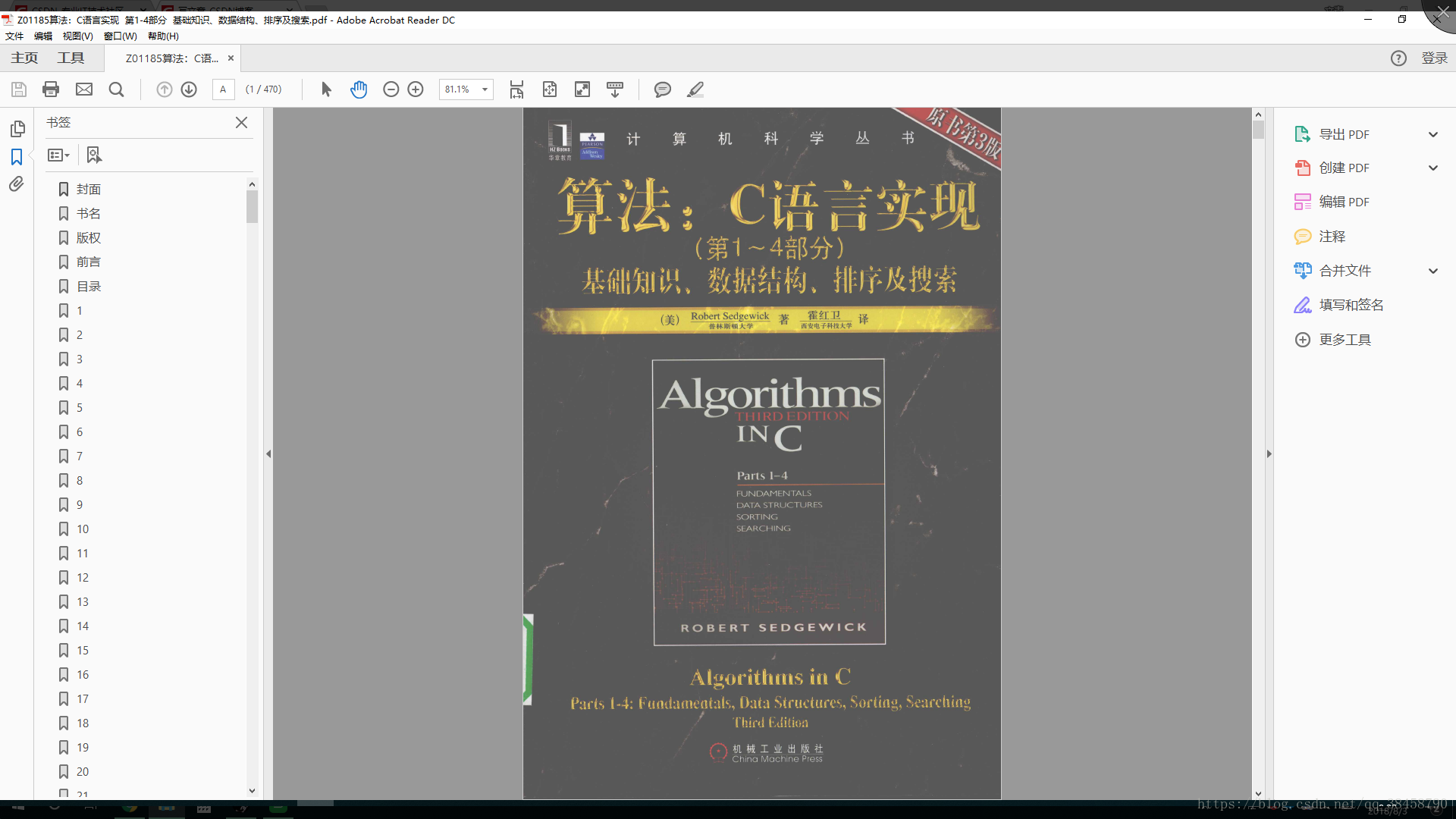The width and height of the screenshot is (1456, 819).
Task: Close the Z01185算法 document tab
Action: 231,58
